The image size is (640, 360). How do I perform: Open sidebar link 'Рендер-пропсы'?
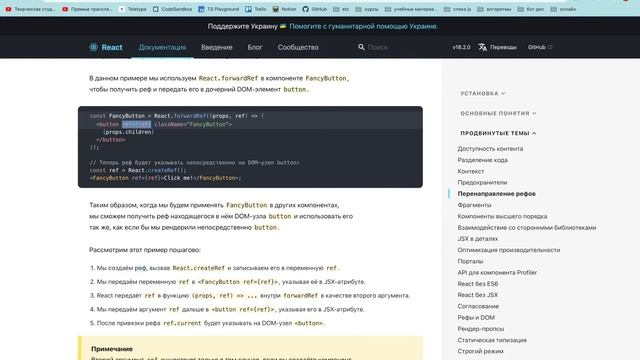pyautogui.click(x=480, y=328)
